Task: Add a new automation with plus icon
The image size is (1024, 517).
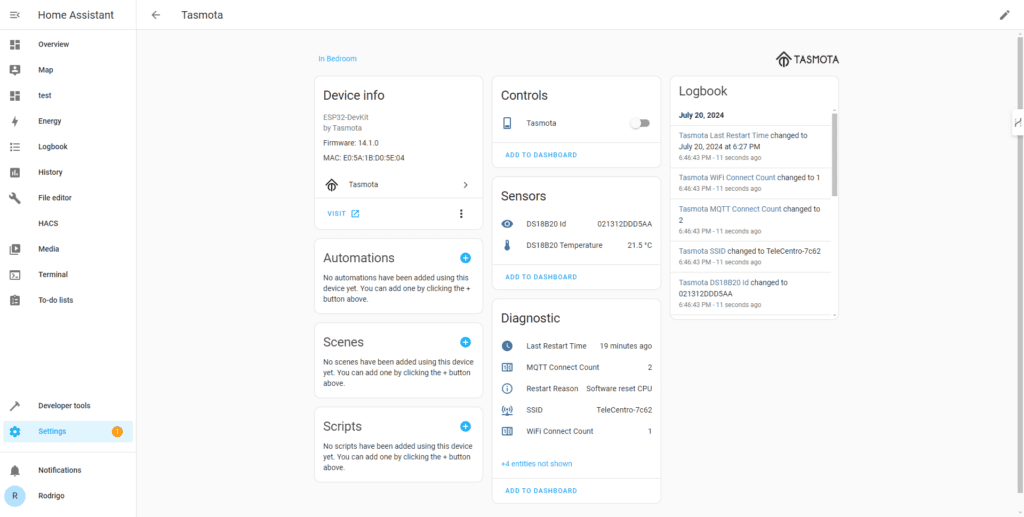Action: 465,258
